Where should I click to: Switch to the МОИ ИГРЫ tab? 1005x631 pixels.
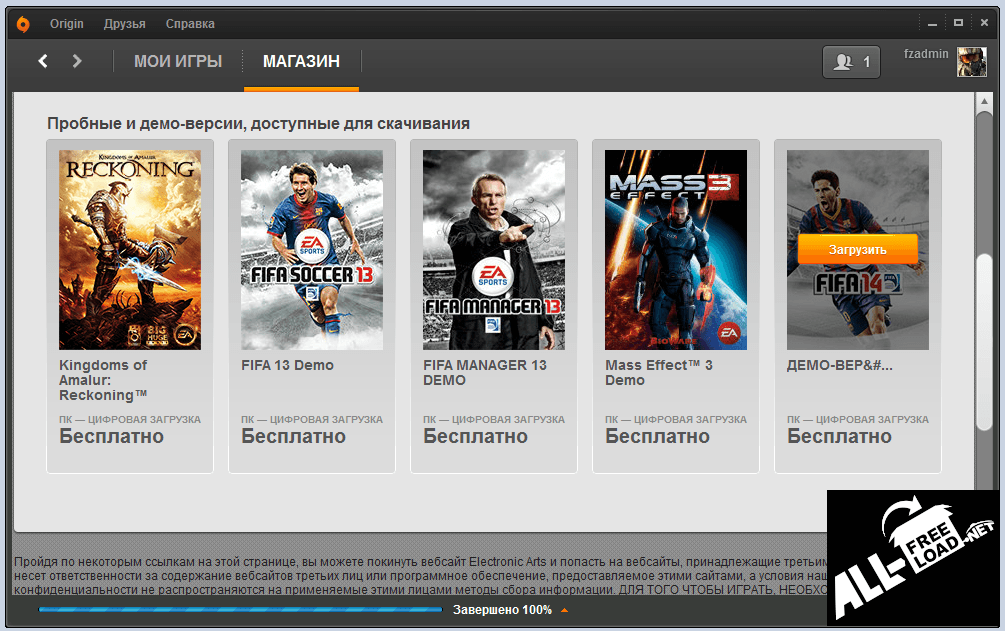(178, 62)
